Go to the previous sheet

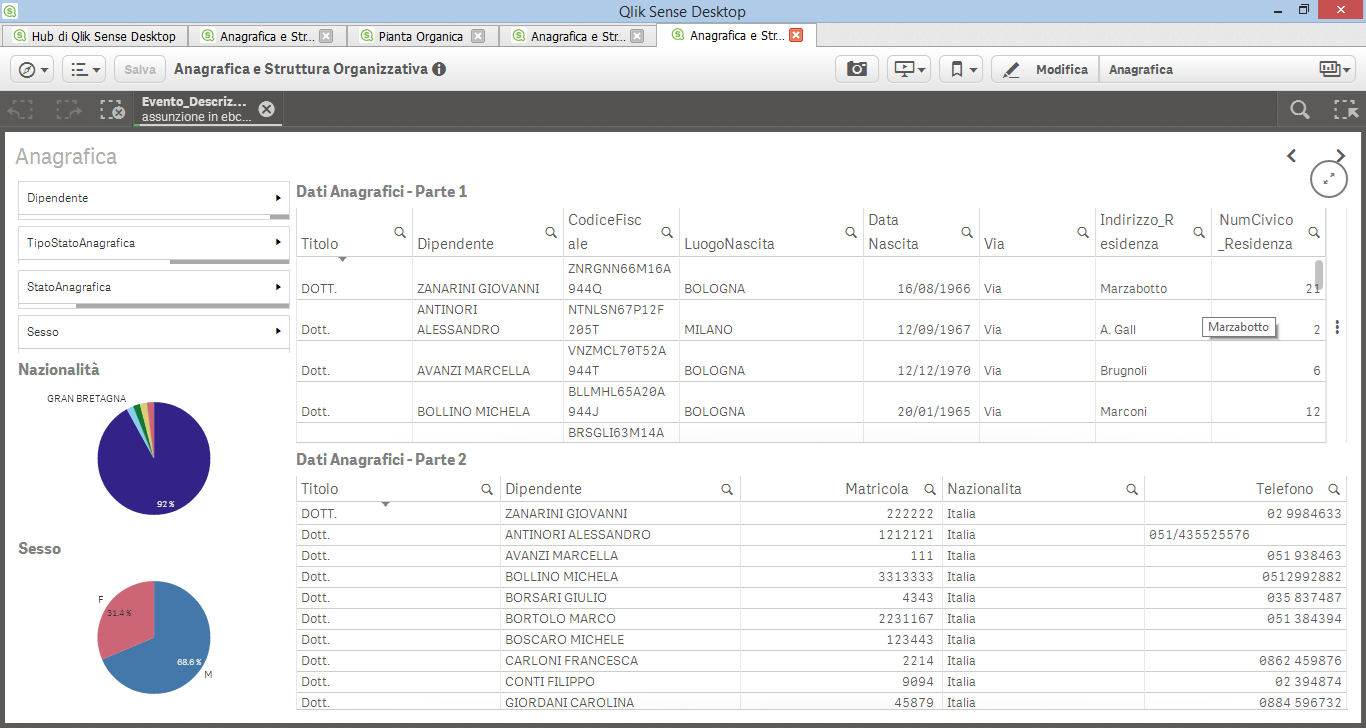point(1291,156)
